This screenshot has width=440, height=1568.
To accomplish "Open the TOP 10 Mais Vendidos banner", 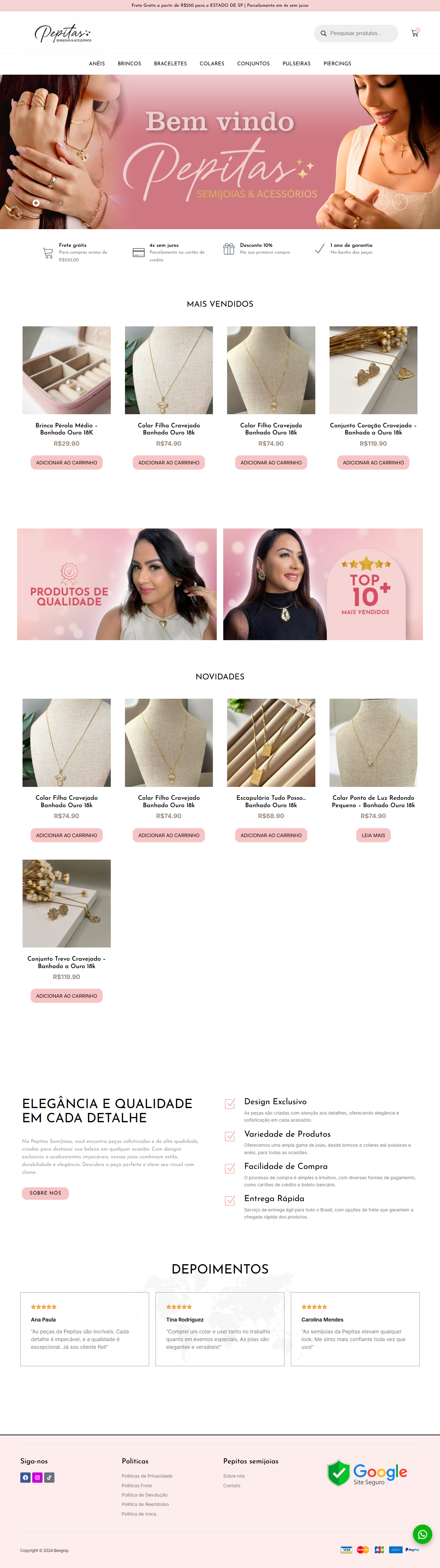I will point(323,584).
